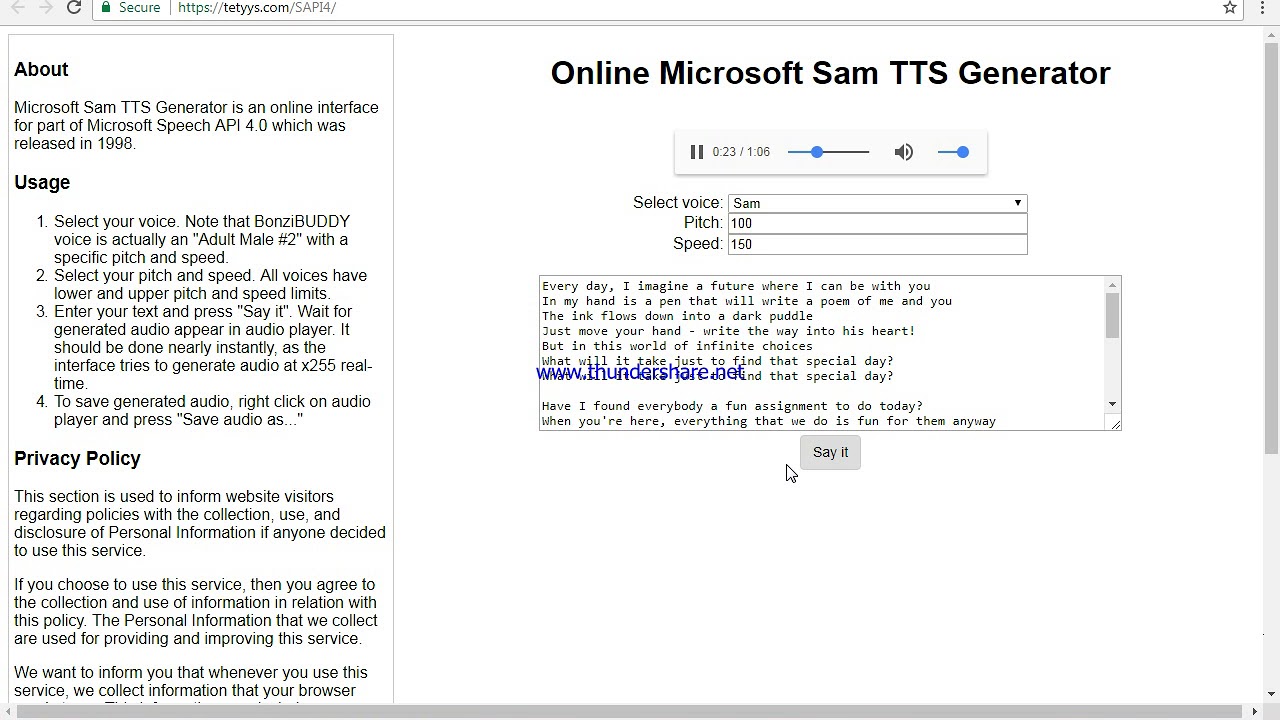This screenshot has width=1280, height=720.
Task: Click usage step 'To save generated audio'
Action: [x=212, y=410]
